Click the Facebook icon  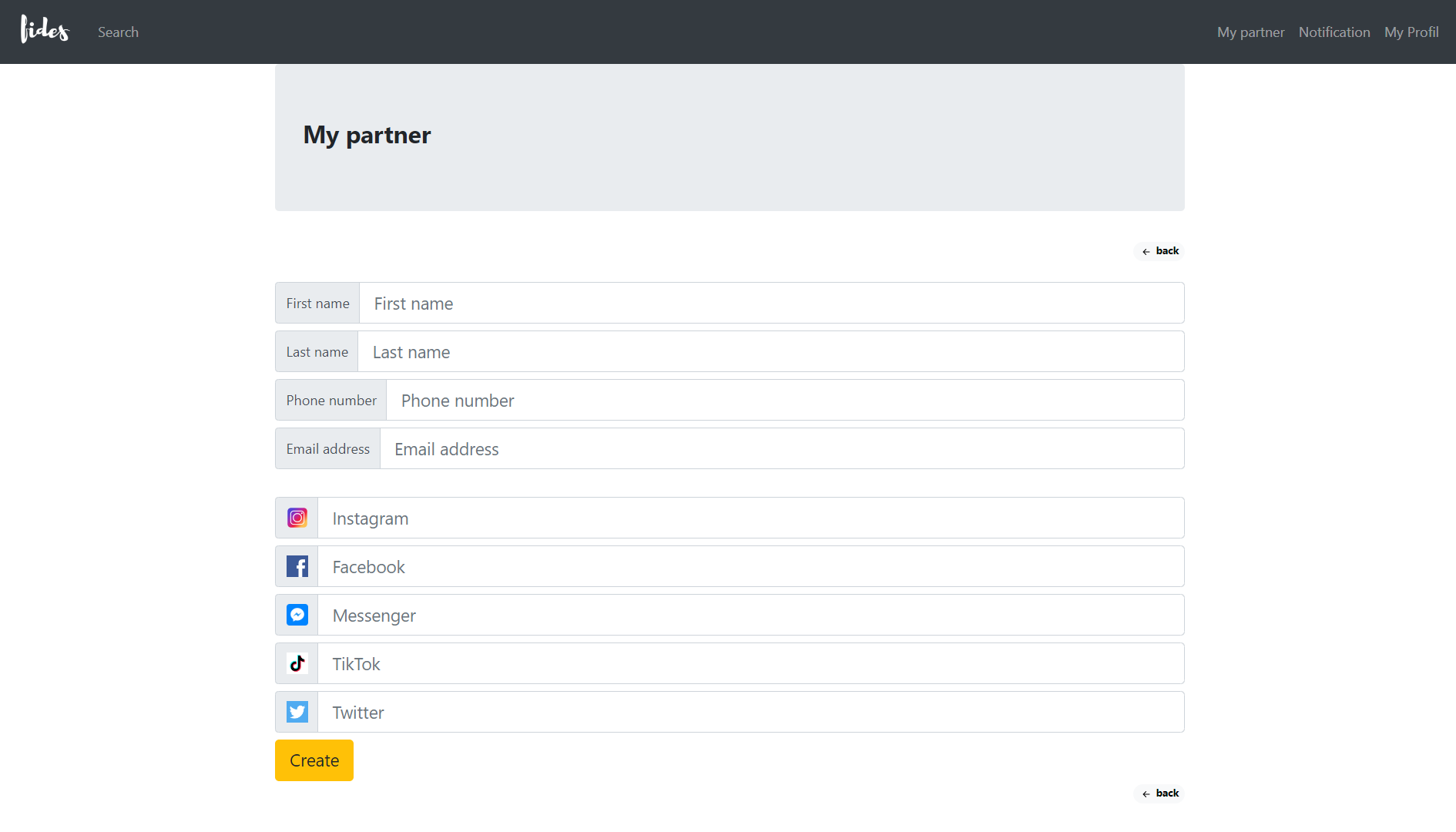[297, 566]
